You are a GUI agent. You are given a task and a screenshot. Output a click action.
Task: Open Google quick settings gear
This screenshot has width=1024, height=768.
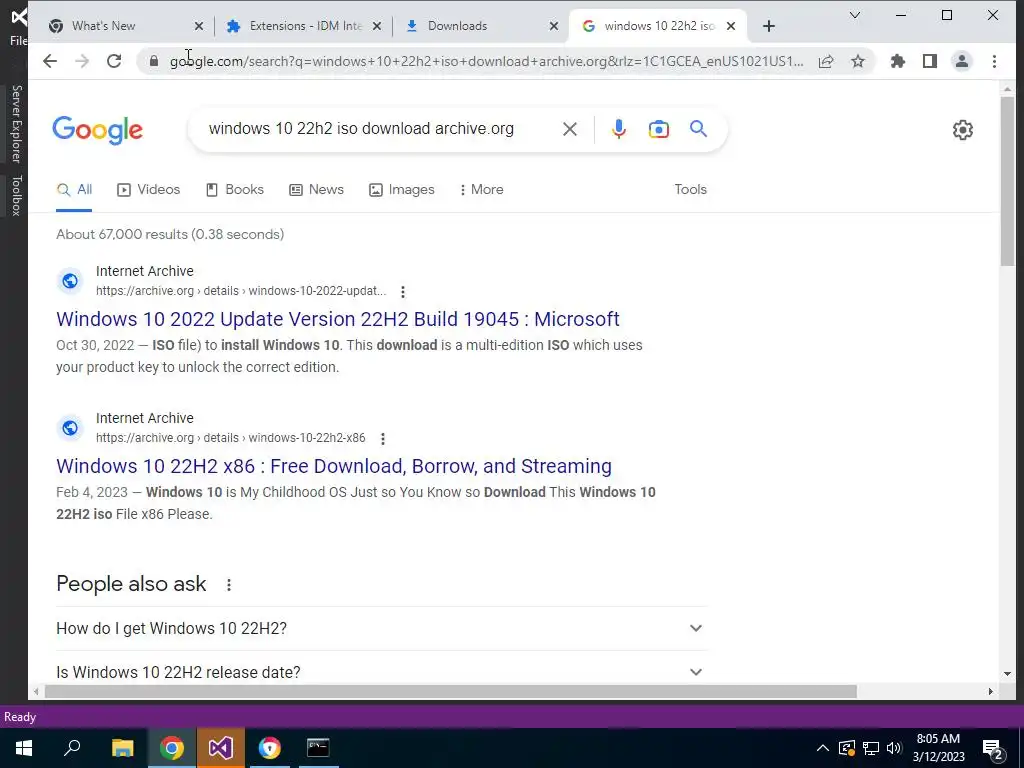coord(963,130)
